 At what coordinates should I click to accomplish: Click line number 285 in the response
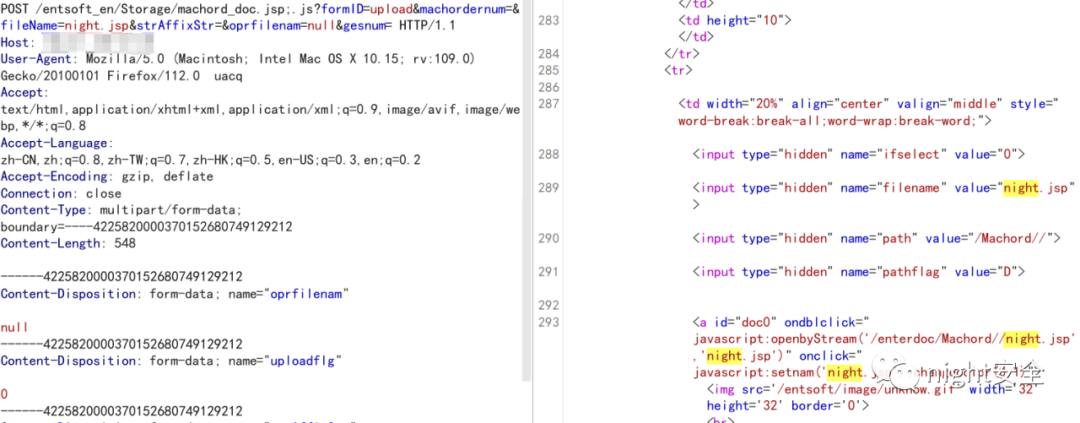click(x=549, y=70)
